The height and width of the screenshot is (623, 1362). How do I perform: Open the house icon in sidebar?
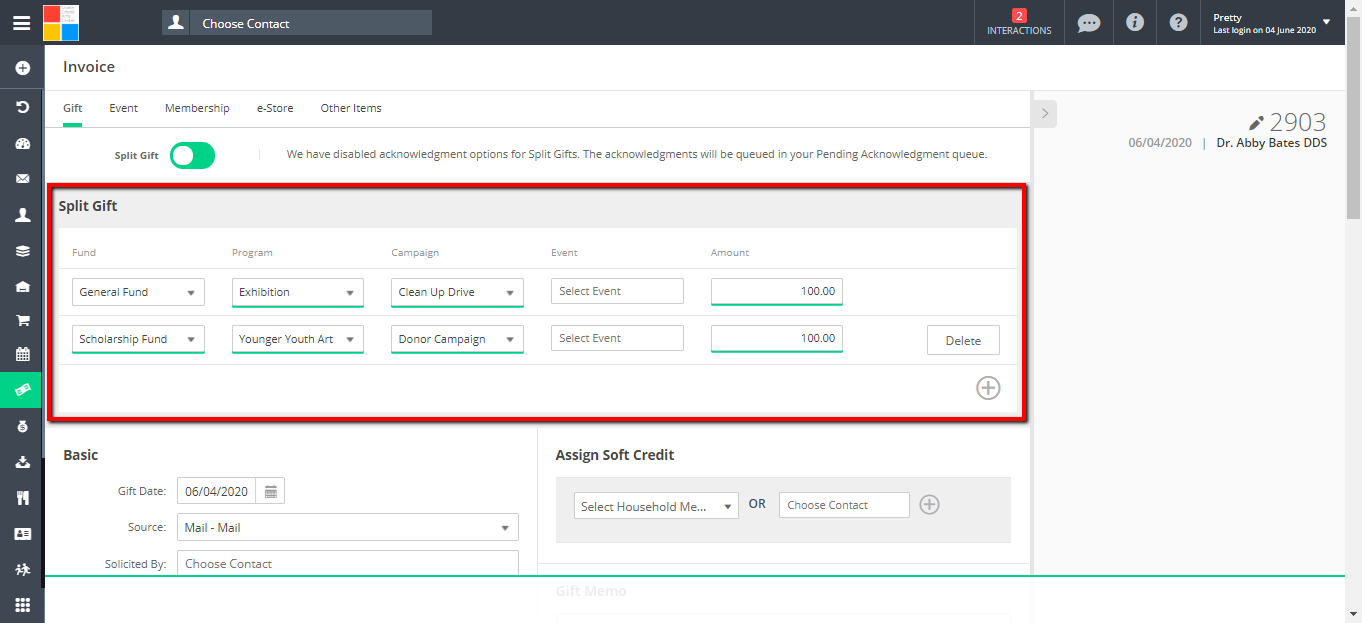(x=22, y=286)
